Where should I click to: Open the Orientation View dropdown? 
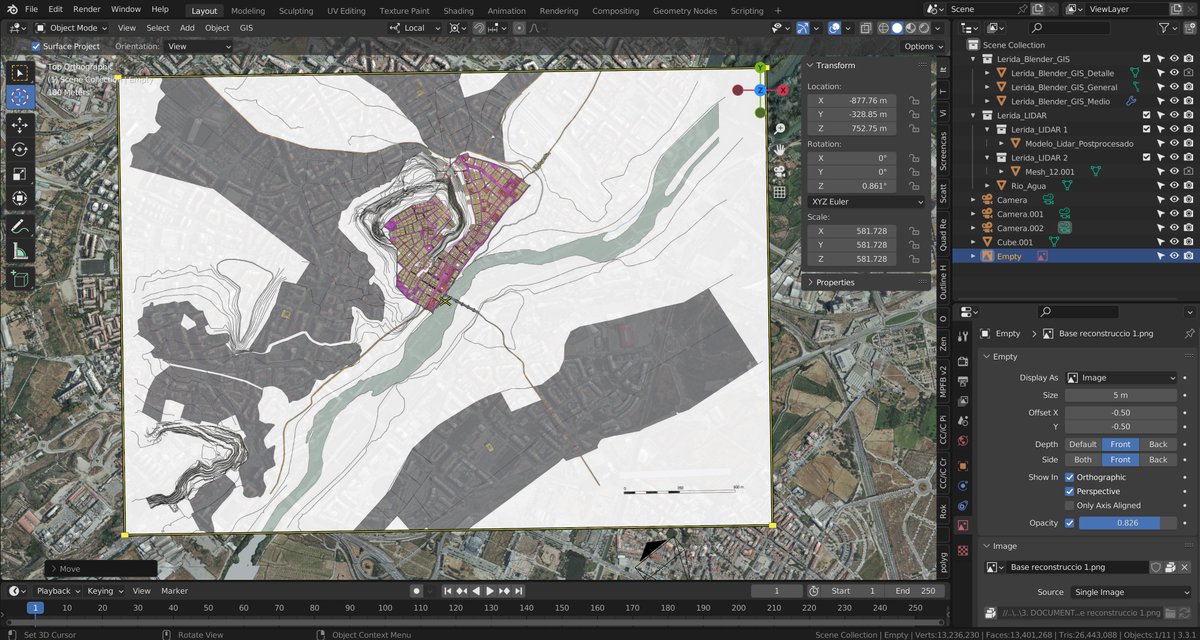(x=198, y=46)
